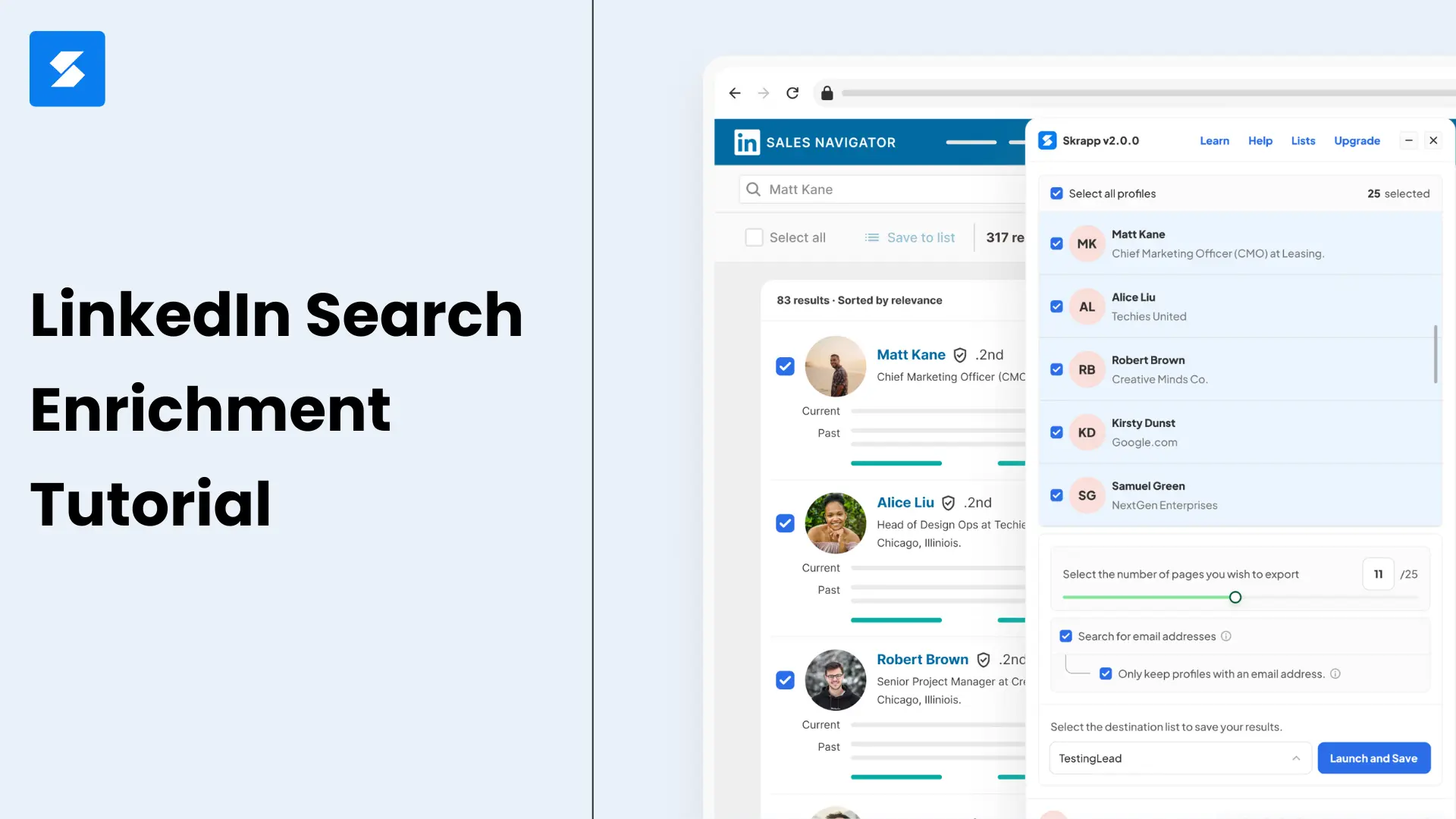The width and height of the screenshot is (1456, 819).
Task: Toggle checkbox for Kirsty Dunst profile
Action: (x=1056, y=432)
